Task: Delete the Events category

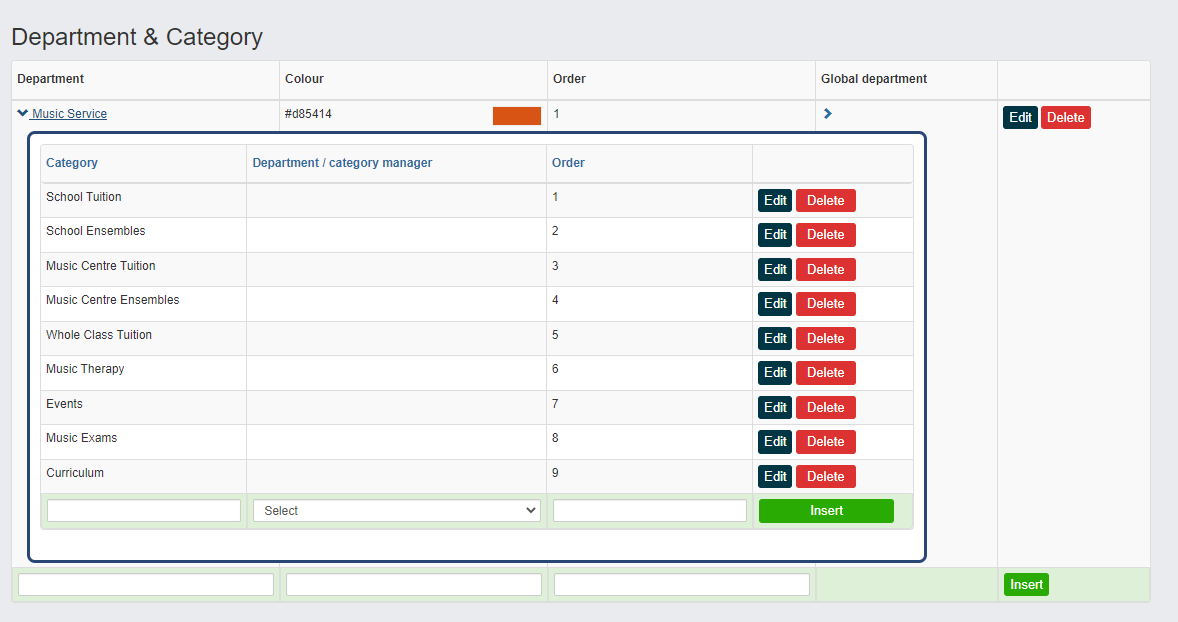Action: coord(826,407)
